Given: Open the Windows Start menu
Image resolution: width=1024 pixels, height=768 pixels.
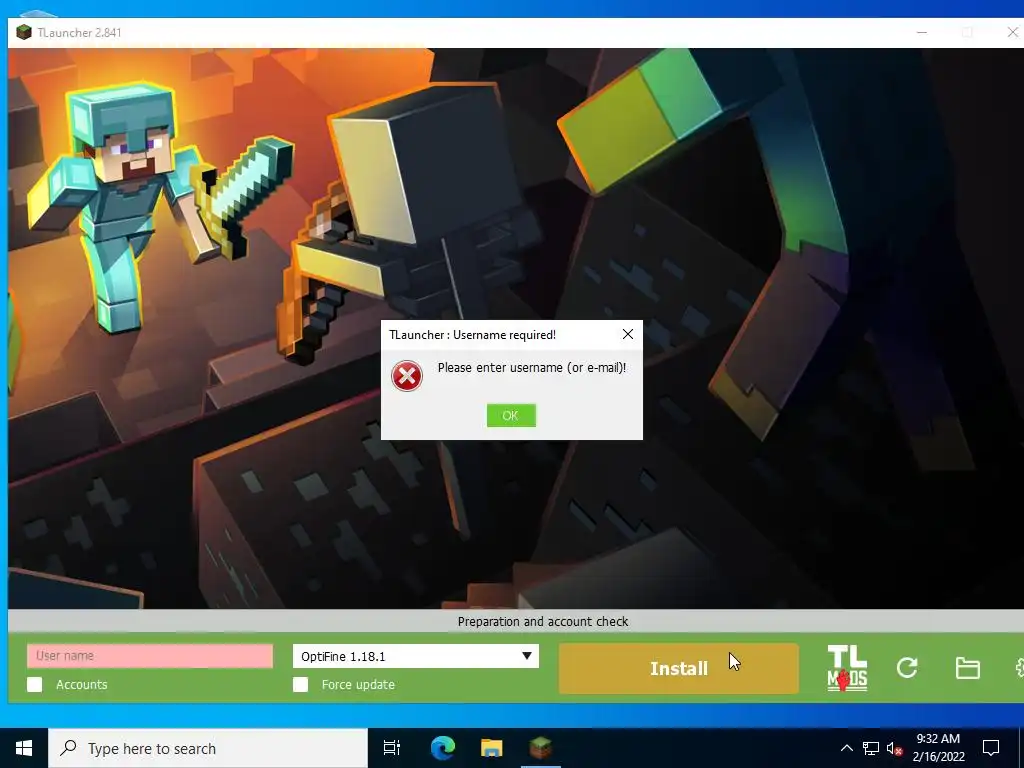Looking at the screenshot, I should (24, 748).
